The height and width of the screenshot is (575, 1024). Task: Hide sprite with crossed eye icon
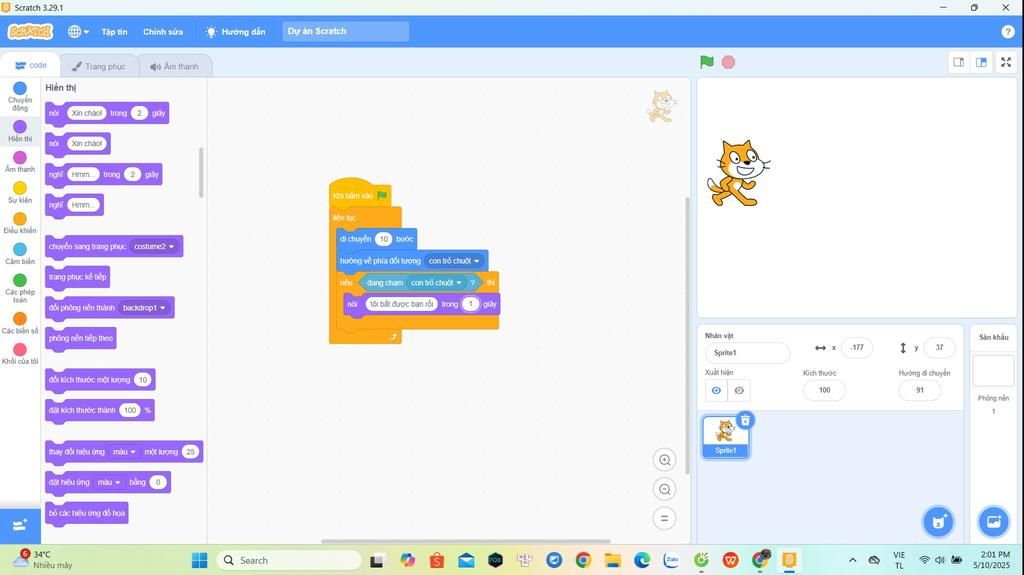tap(739, 390)
